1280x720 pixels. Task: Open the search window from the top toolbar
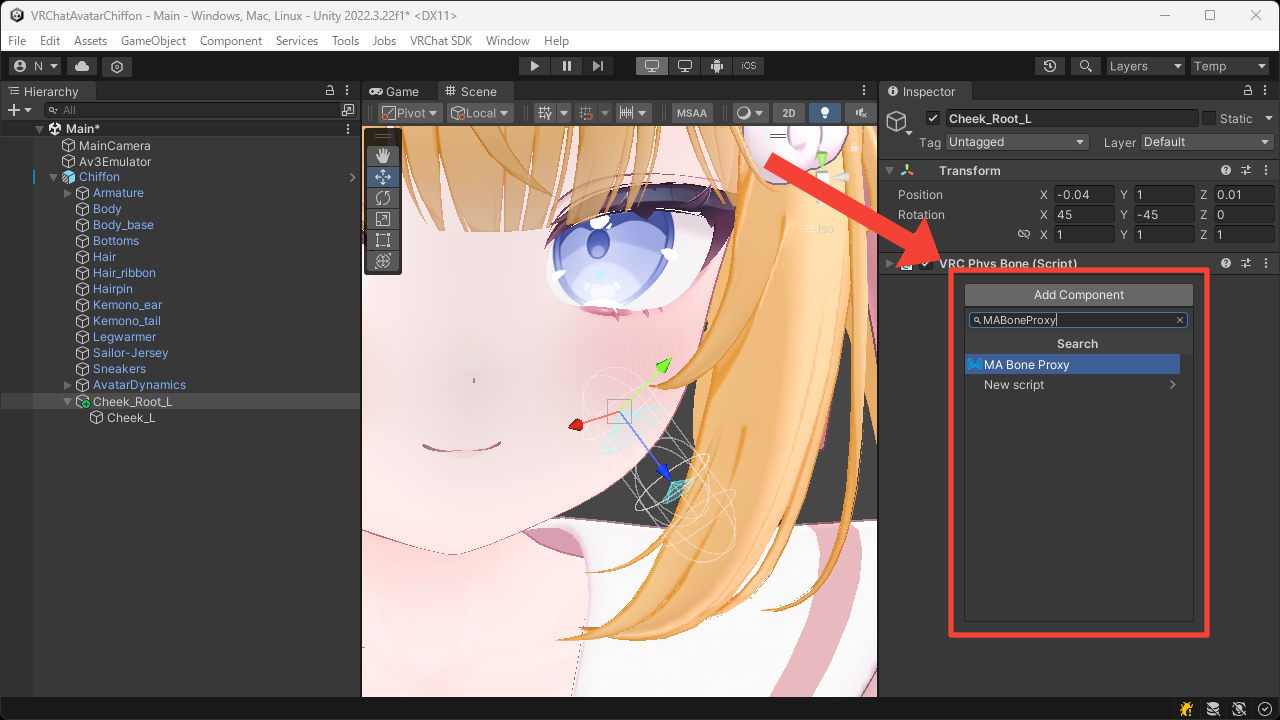[1086, 65]
